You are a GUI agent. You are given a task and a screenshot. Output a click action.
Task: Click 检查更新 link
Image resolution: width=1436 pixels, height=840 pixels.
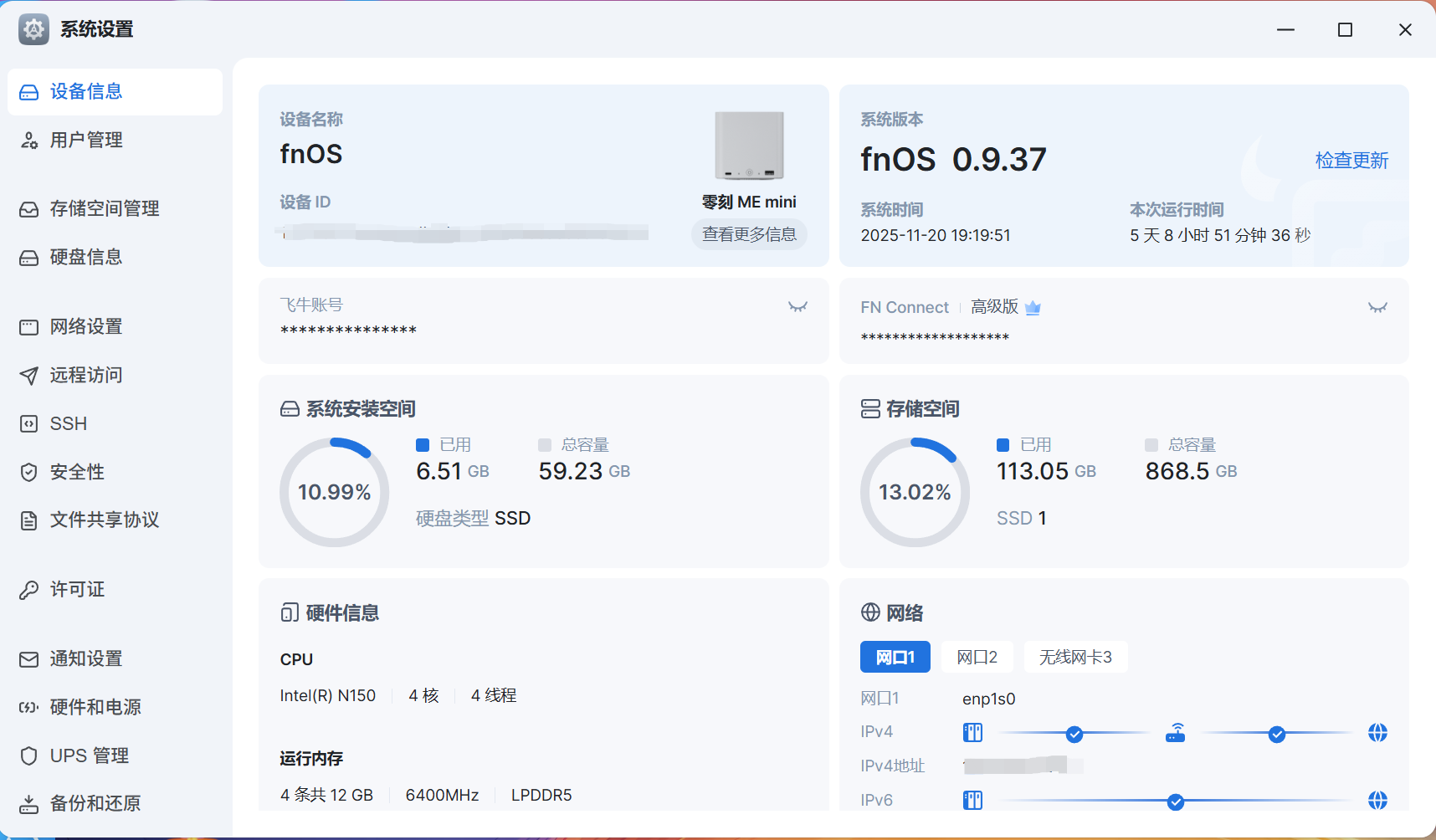pyautogui.click(x=1351, y=161)
